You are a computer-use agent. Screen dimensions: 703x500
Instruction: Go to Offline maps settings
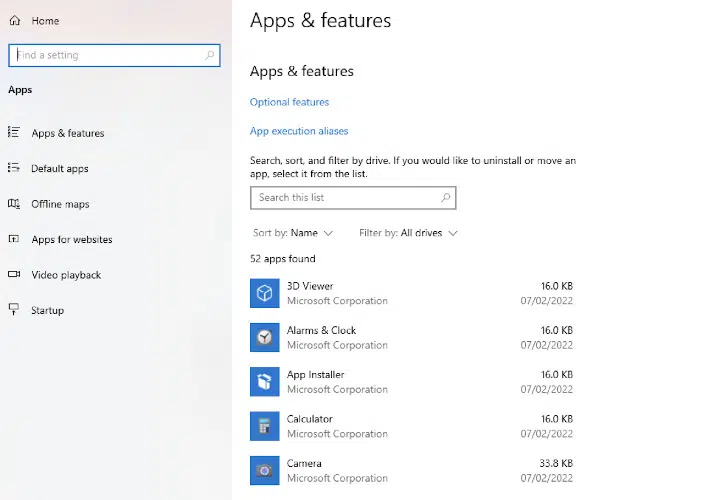(x=60, y=204)
